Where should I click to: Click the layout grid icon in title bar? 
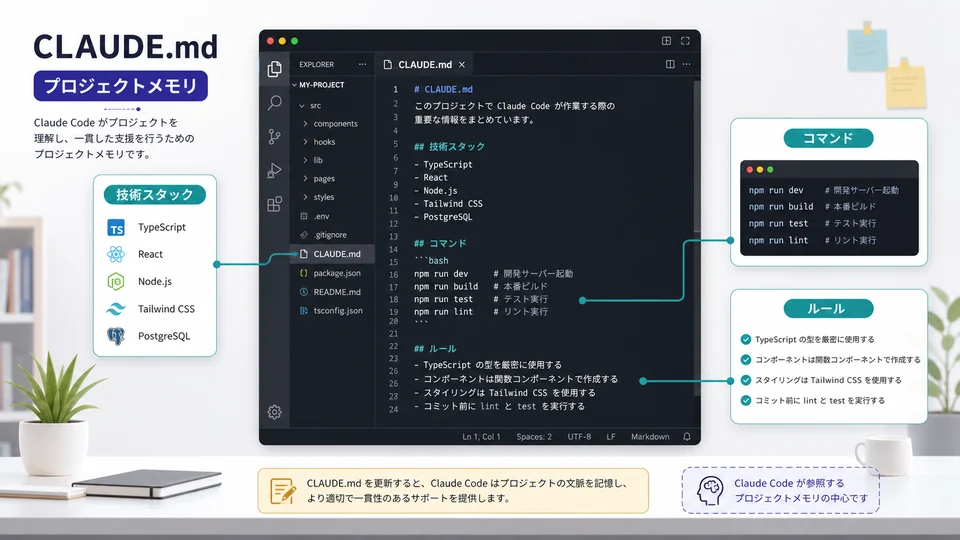coord(666,41)
